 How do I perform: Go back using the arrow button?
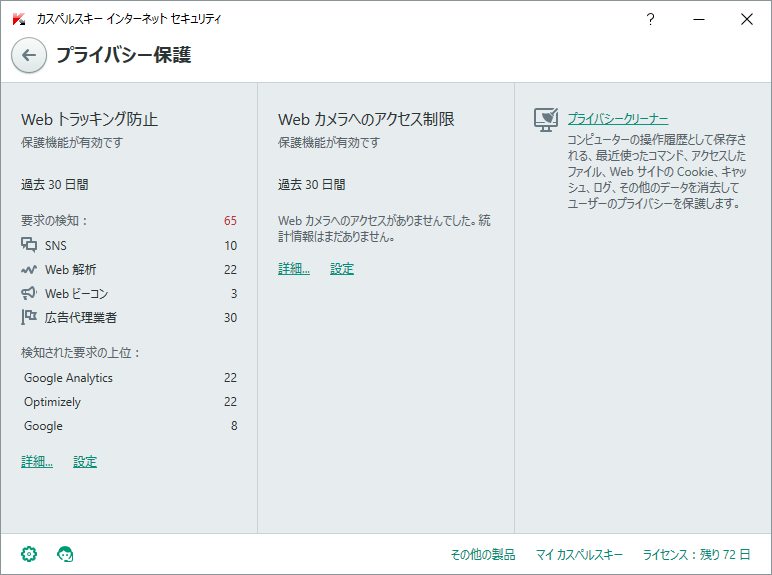point(29,55)
